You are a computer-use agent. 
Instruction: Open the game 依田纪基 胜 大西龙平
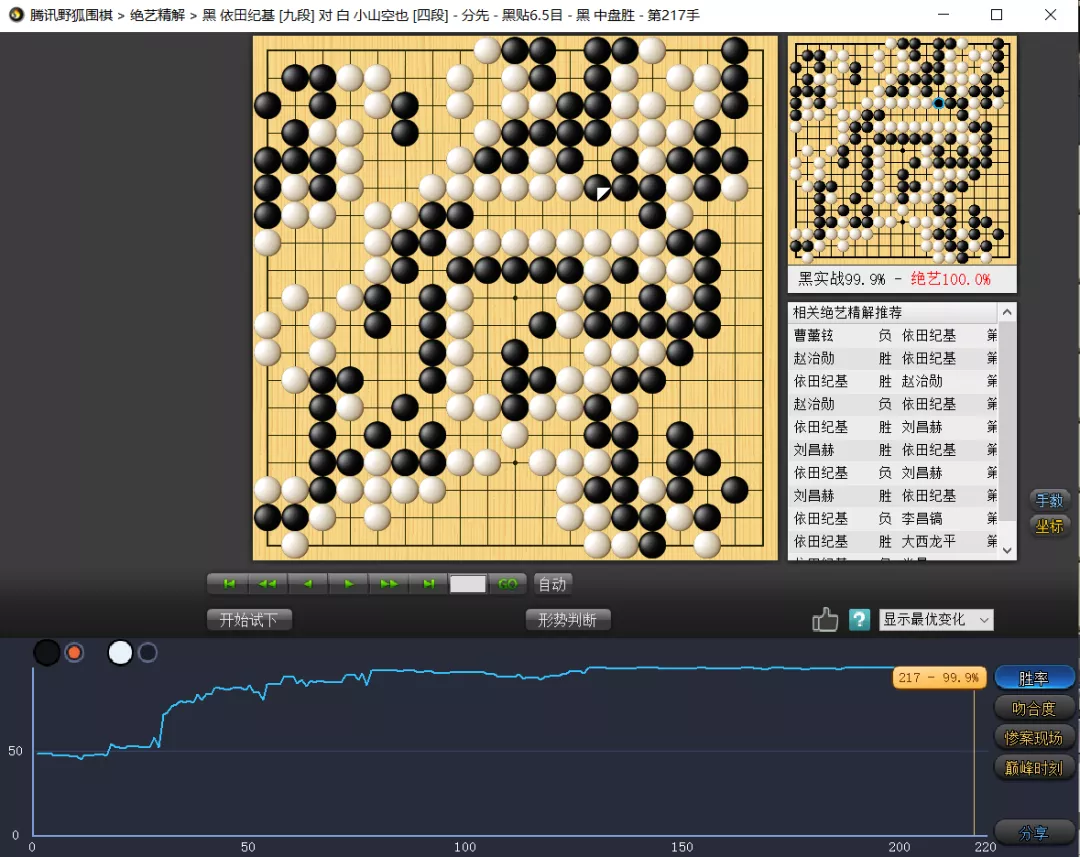click(x=895, y=541)
